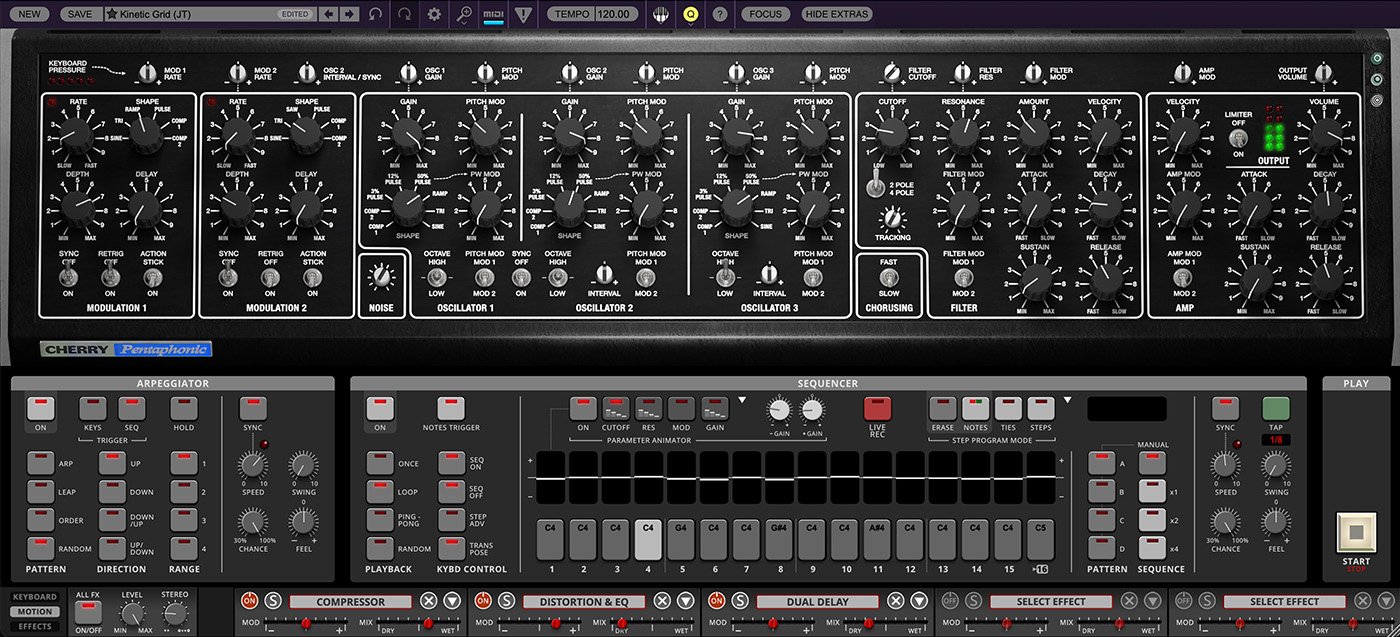This screenshot has width=1400, height=637.
Task: Click Arpeggiator RANDOM pattern button
Action: tap(40, 548)
